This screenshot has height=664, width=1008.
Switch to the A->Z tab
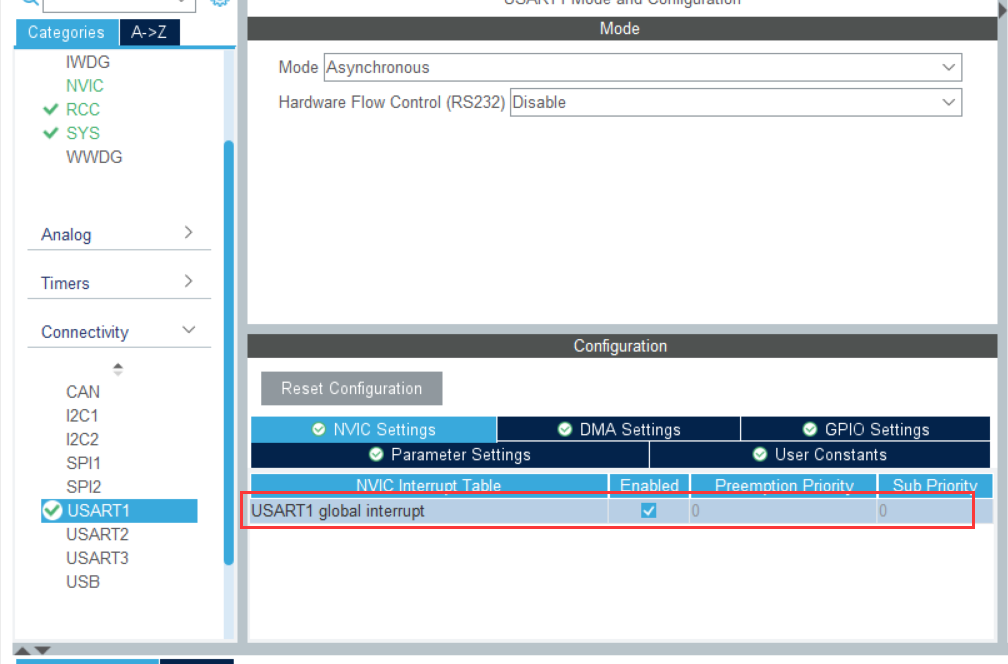(149, 32)
